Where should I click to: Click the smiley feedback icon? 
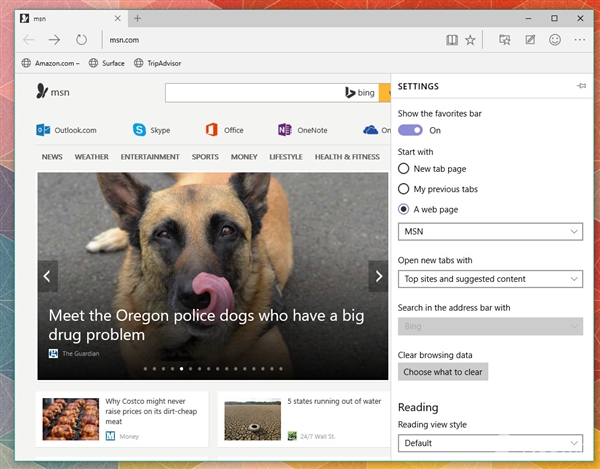555,40
